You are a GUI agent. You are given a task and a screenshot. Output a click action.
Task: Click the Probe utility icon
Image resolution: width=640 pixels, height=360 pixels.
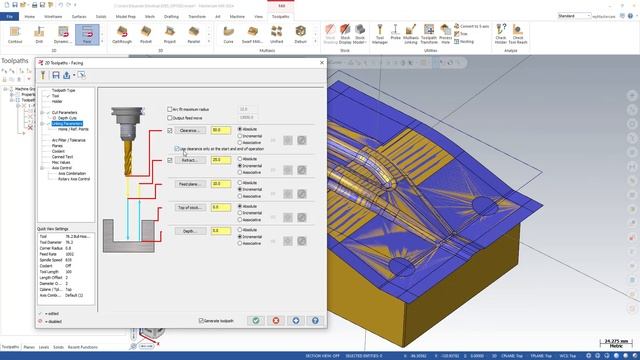(395, 33)
